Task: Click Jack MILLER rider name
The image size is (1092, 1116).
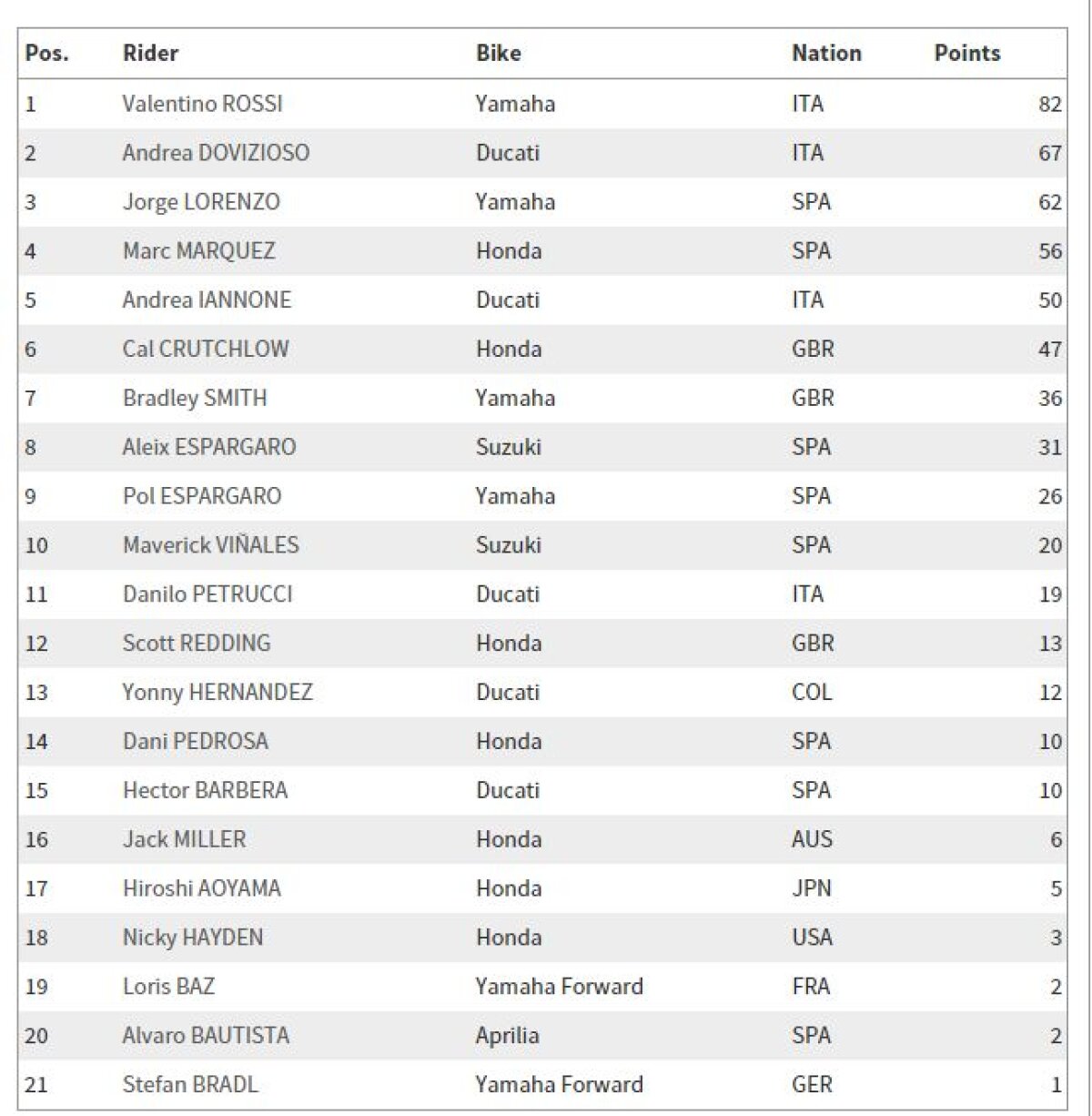Action: pyautogui.click(x=184, y=839)
